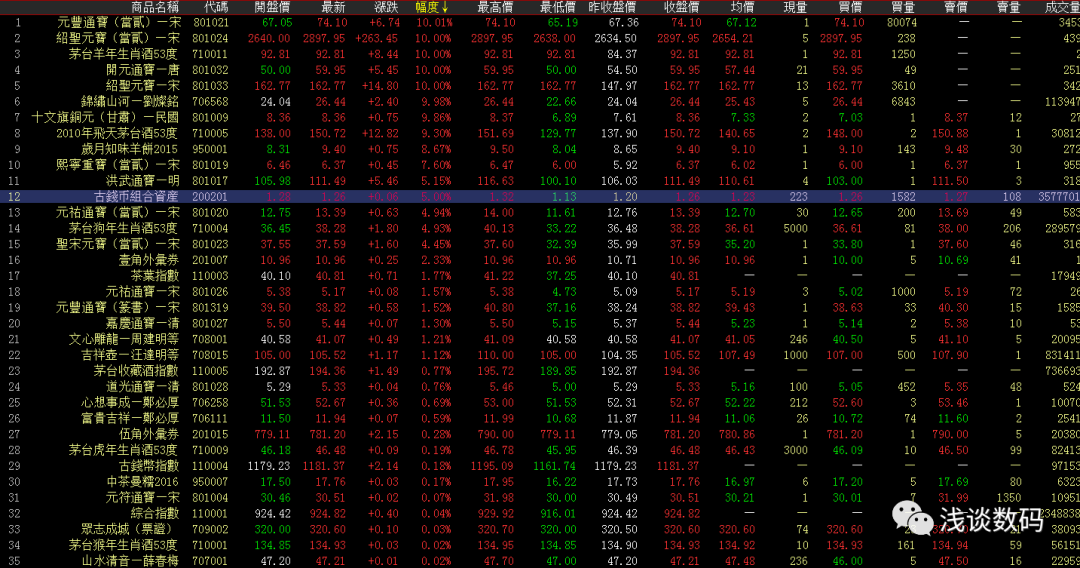
Task: Click the 商品名稱 column header
Action: pos(155,7)
